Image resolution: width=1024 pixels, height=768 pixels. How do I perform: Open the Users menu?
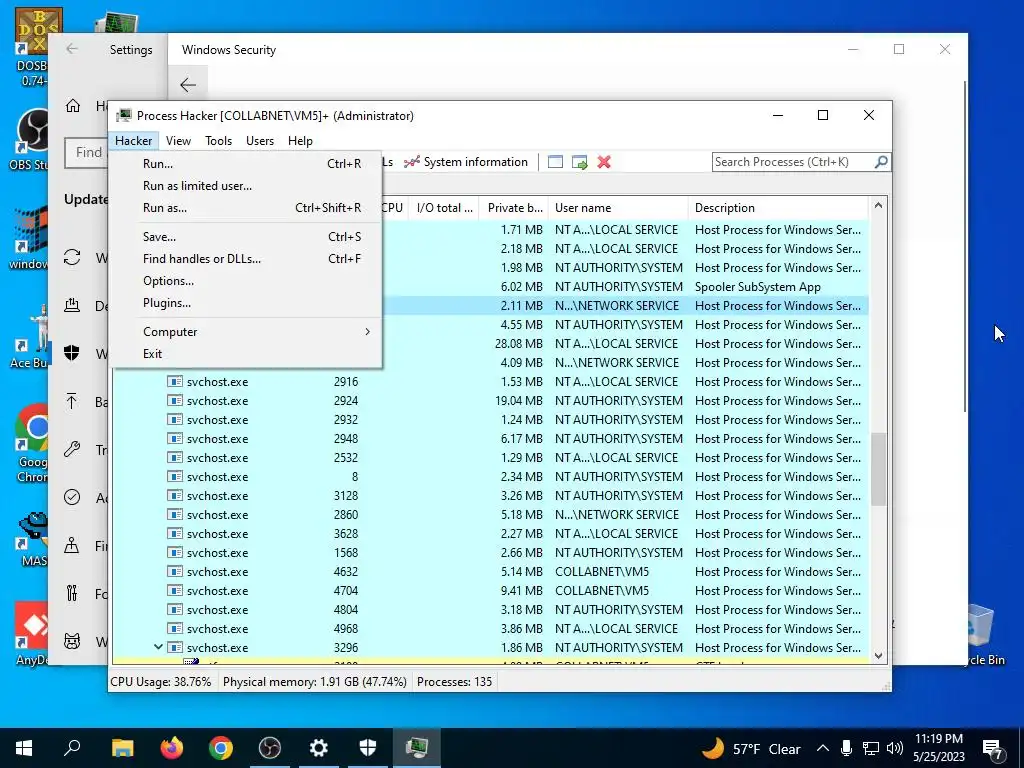tap(260, 140)
